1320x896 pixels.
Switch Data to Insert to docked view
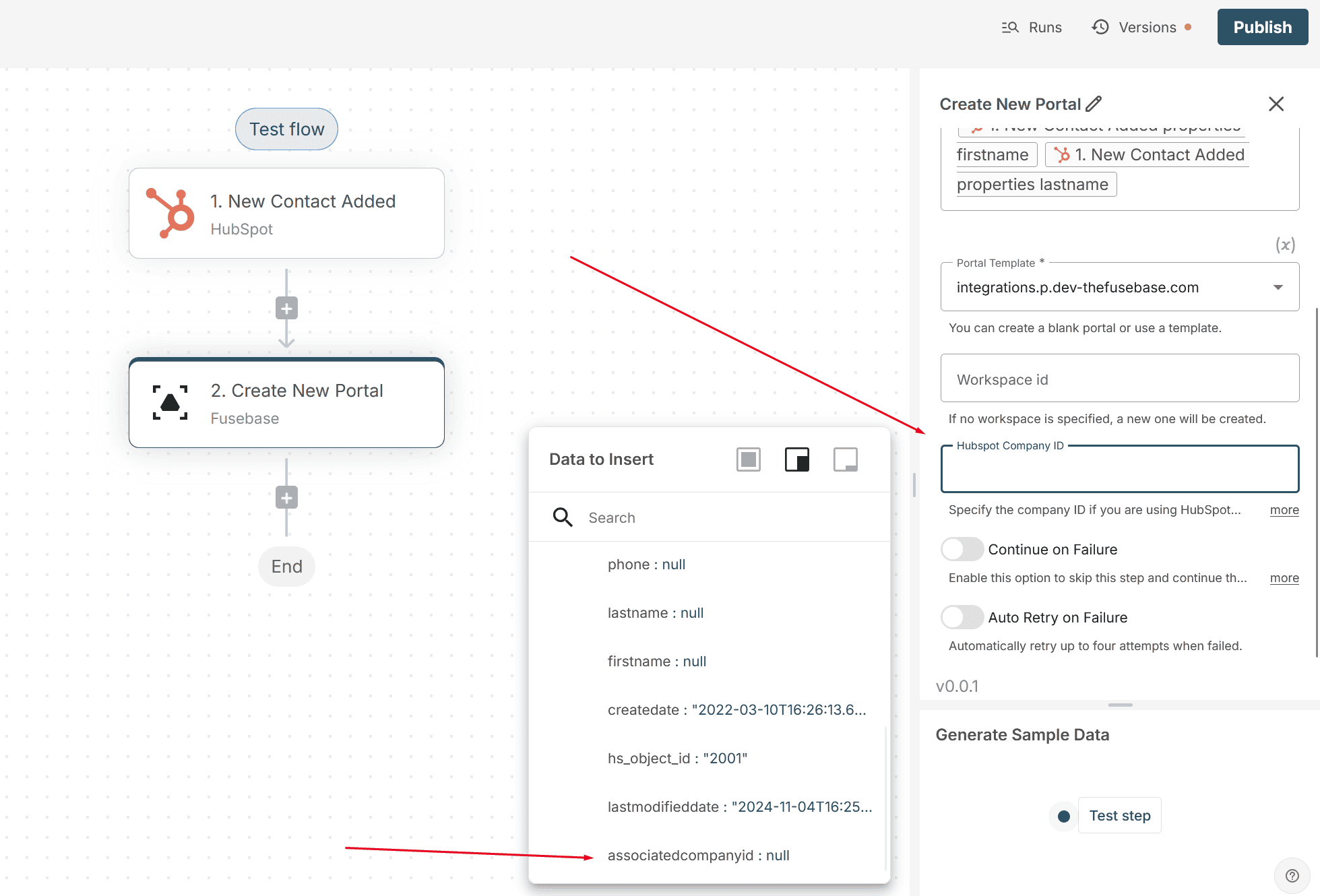pos(796,459)
